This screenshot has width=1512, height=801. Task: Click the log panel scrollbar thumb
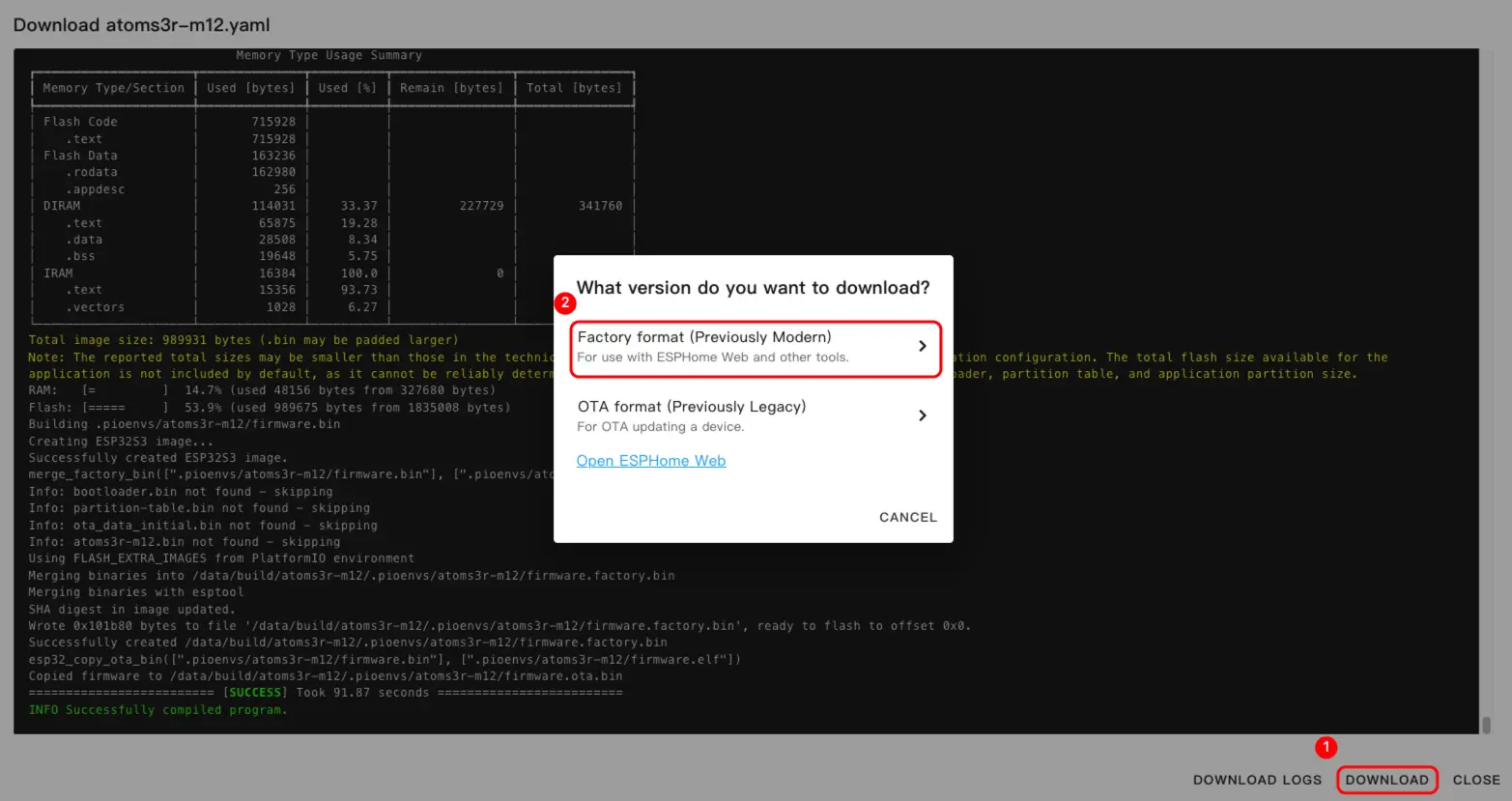[x=1486, y=725]
